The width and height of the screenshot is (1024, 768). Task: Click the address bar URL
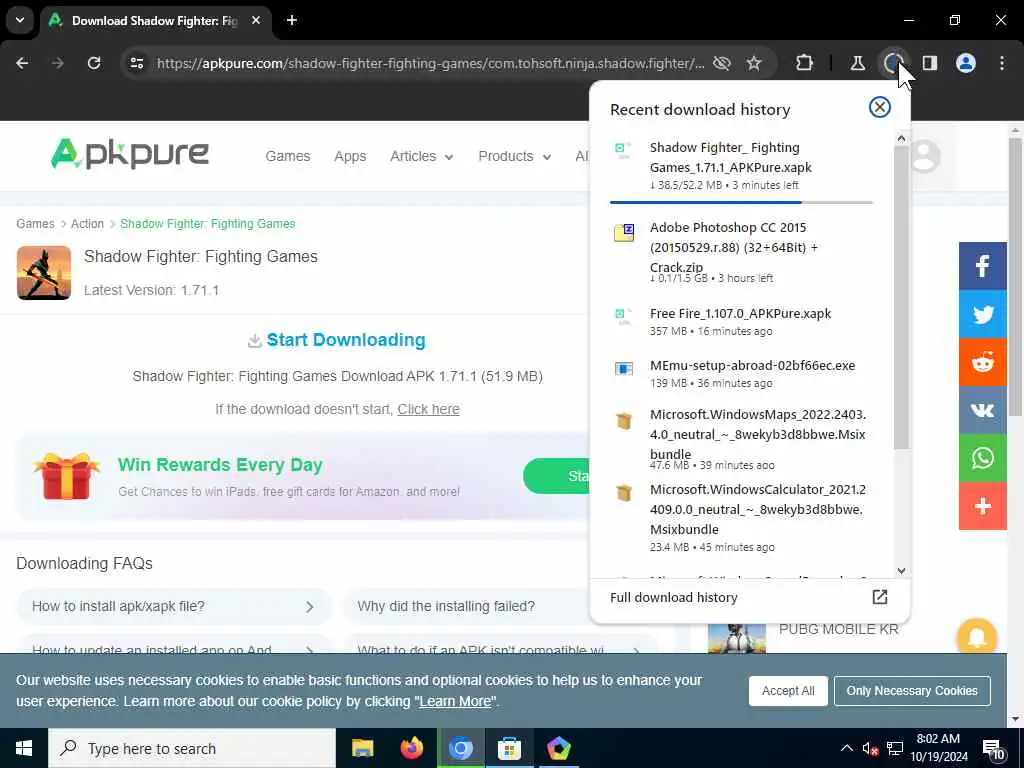tap(430, 63)
